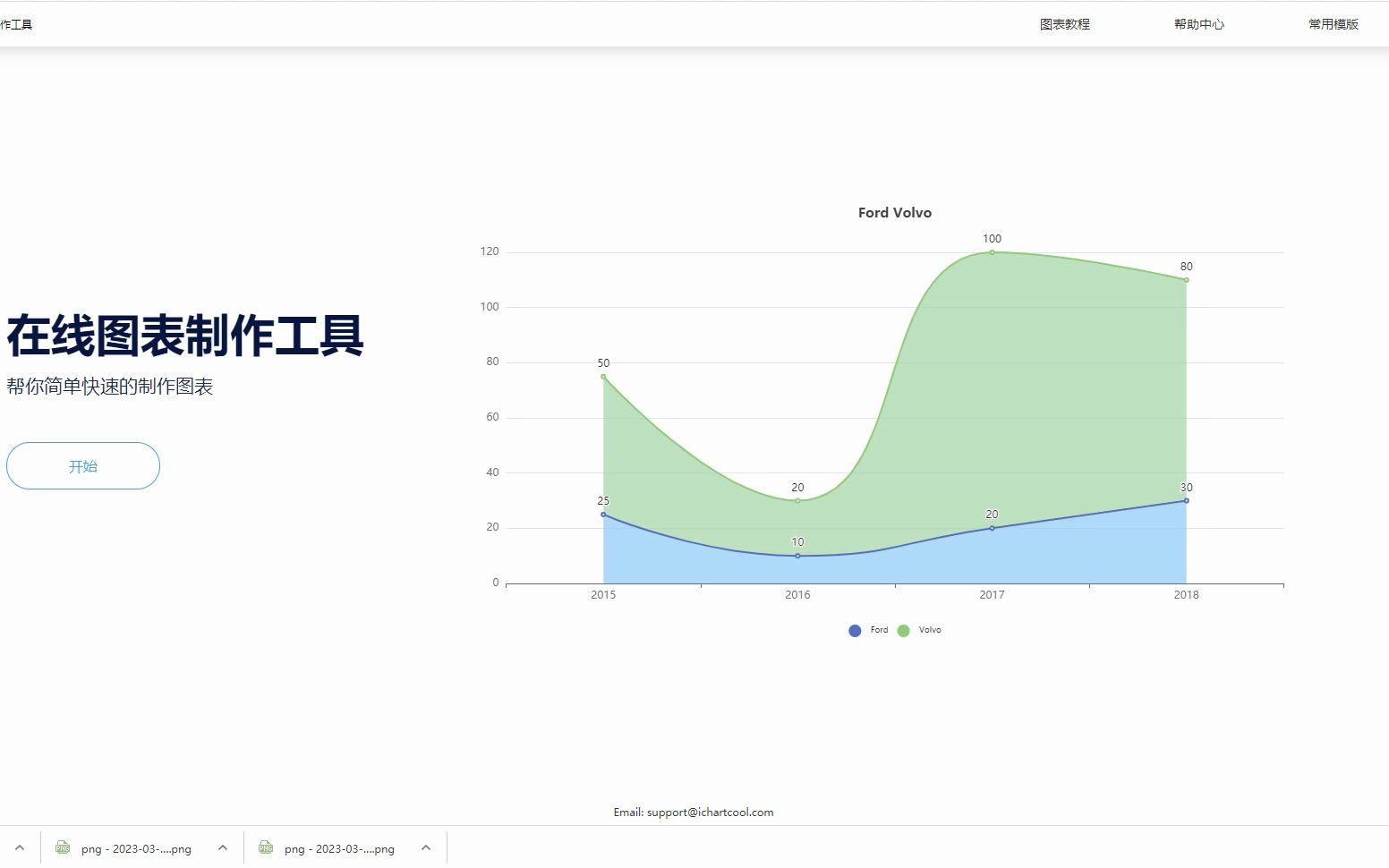Click the 作工具 logo text at top left
Image resolution: width=1389 pixels, height=868 pixels.
click(16, 24)
